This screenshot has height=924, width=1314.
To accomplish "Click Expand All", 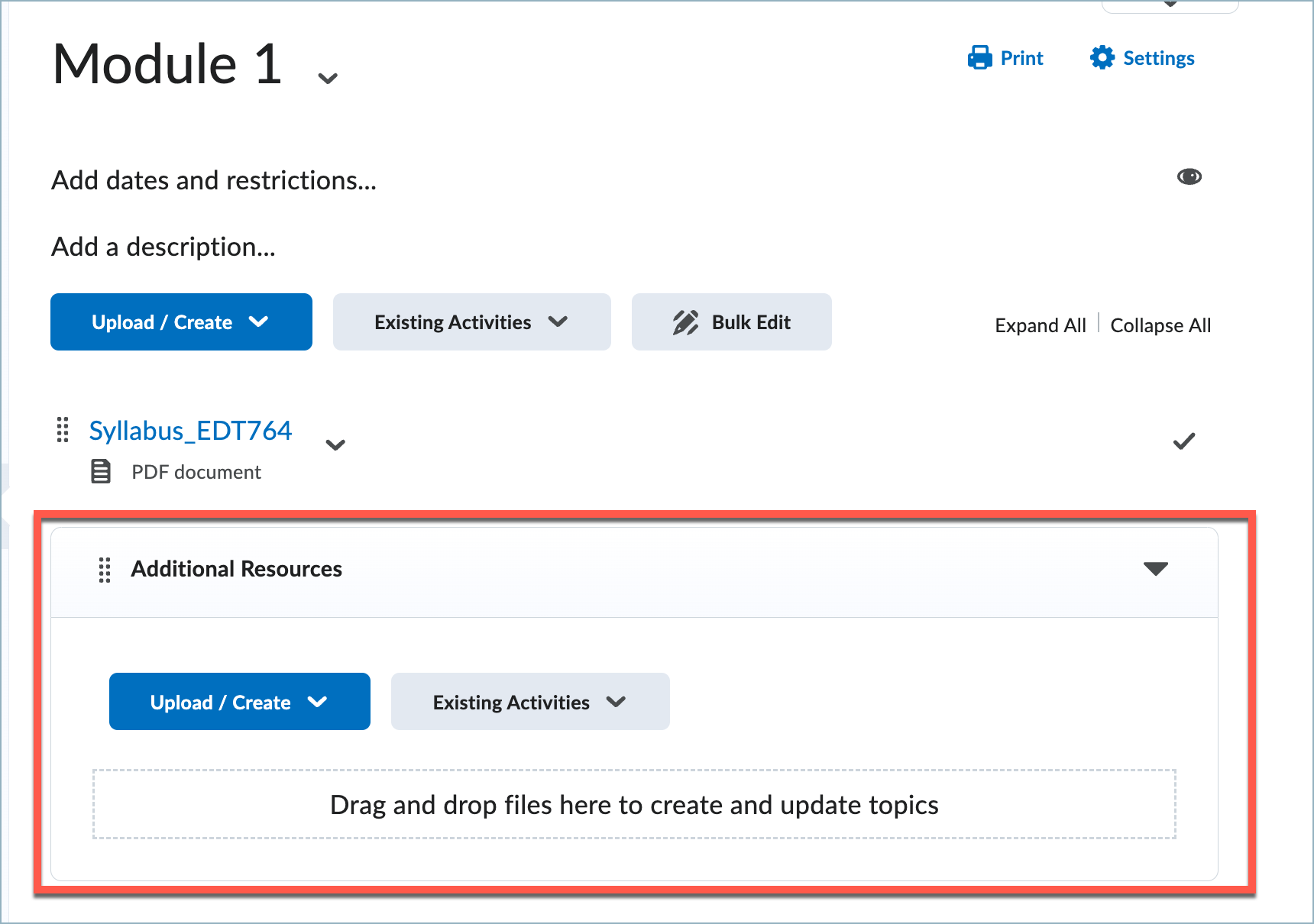I will tap(1040, 325).
